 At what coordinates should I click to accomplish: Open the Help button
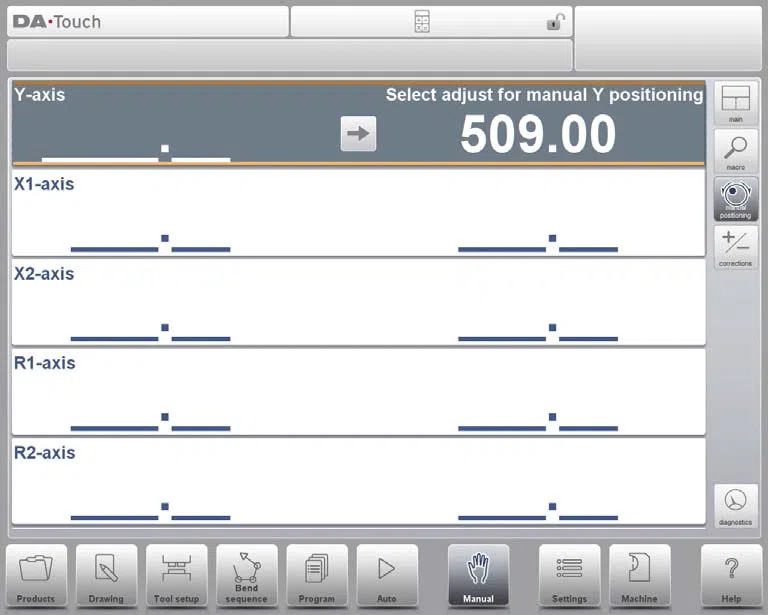[x=731, y=576]
